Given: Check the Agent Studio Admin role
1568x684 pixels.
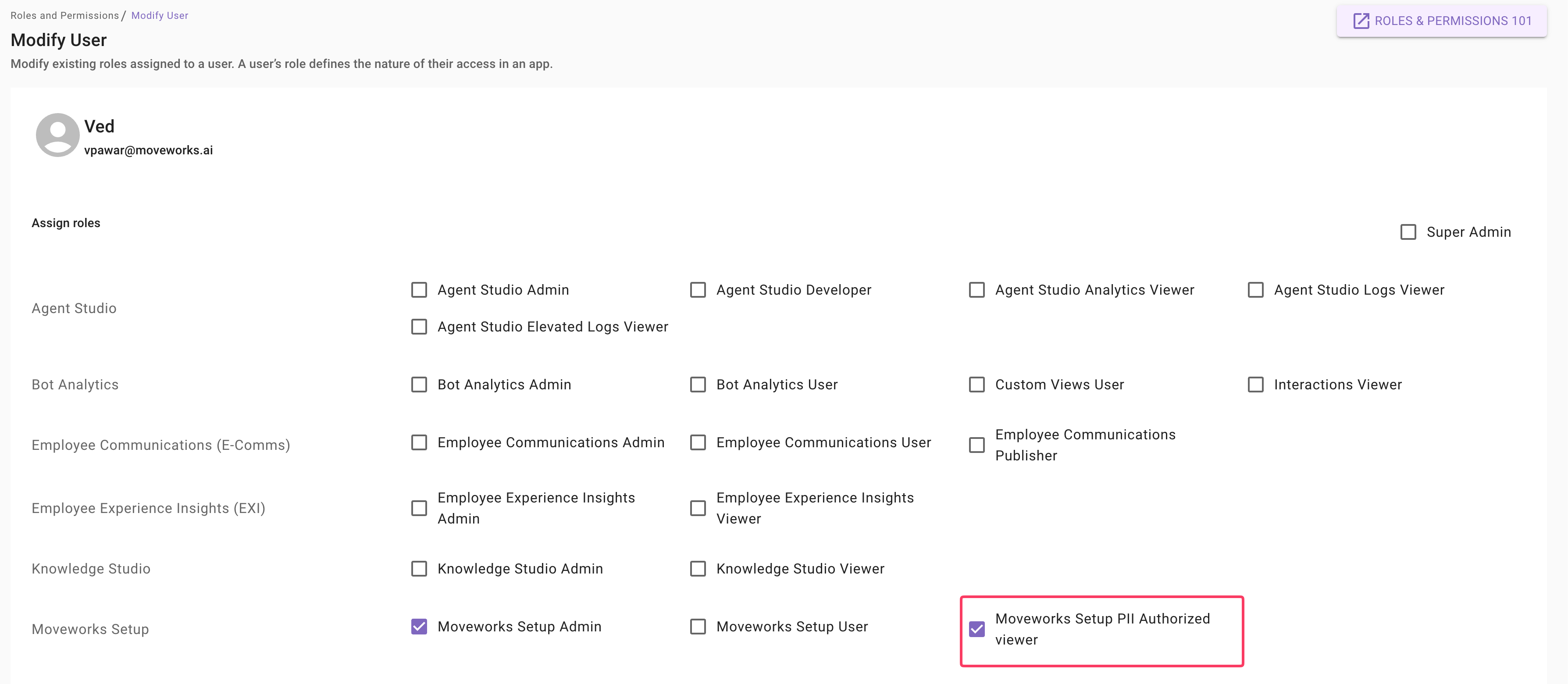Looking at the screenshot, I should [x=419, y=290].
